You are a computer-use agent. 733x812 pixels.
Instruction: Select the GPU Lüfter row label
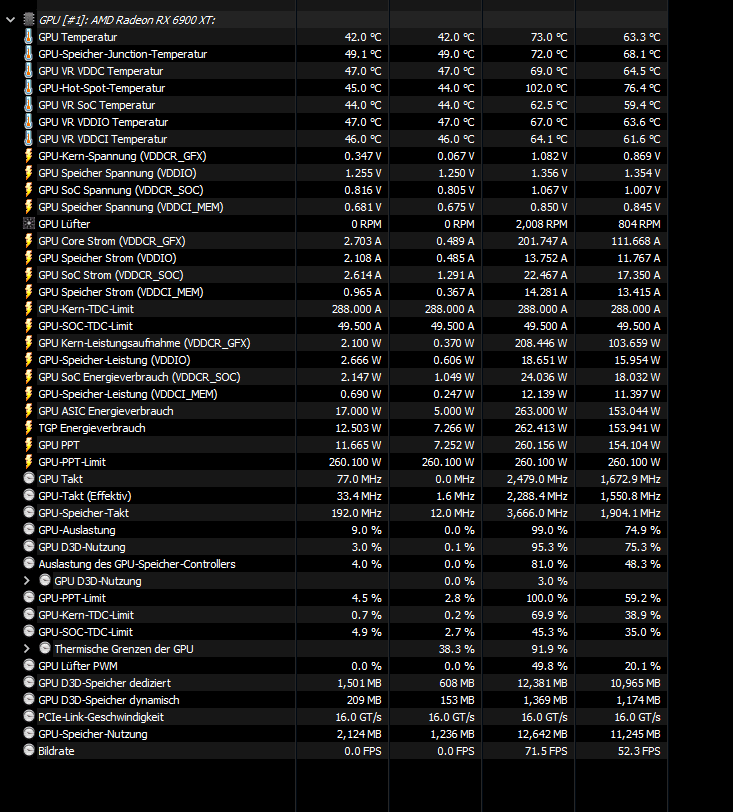coord(64,224)
